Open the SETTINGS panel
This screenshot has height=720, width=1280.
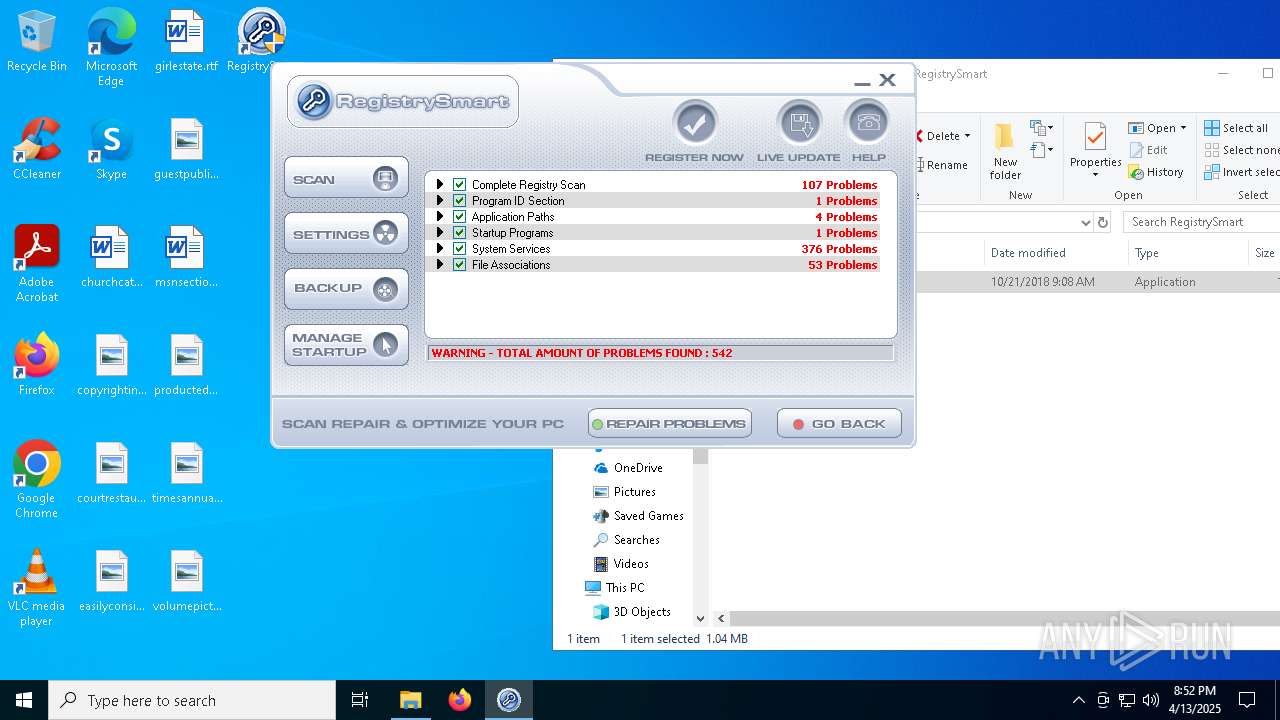click(346, 234)
